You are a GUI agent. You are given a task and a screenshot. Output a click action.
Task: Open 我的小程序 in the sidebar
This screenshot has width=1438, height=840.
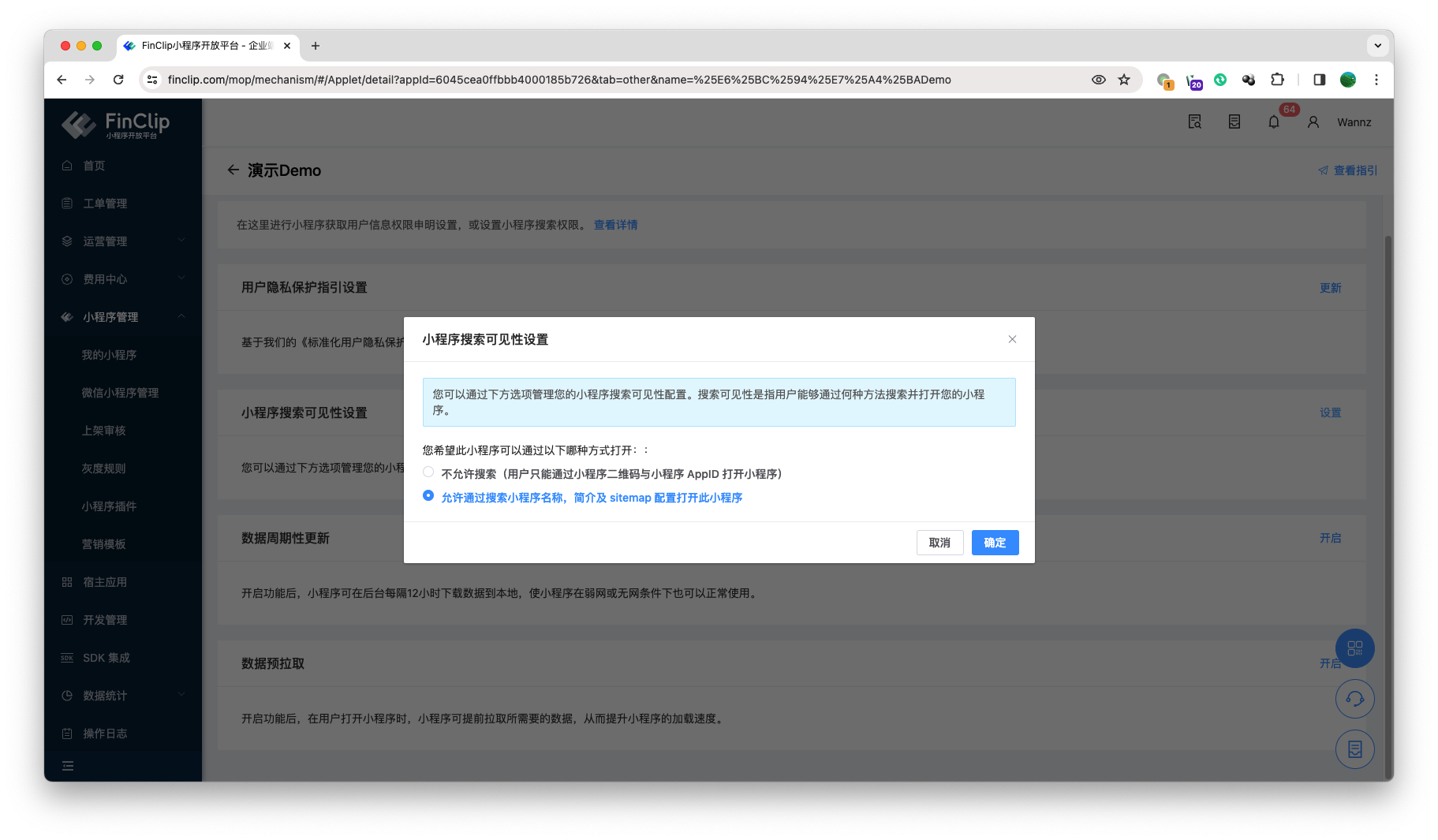tap(109, 355)
